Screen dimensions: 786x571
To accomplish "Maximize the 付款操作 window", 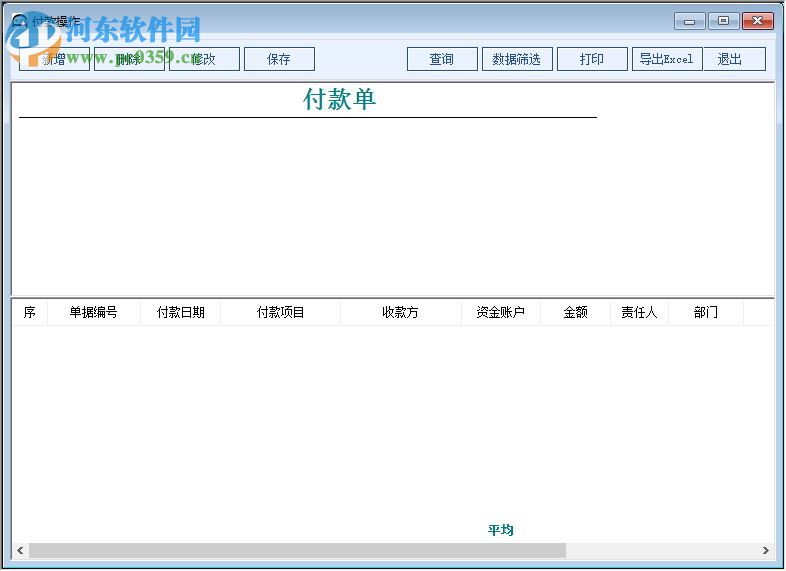I will click(723, 21).
